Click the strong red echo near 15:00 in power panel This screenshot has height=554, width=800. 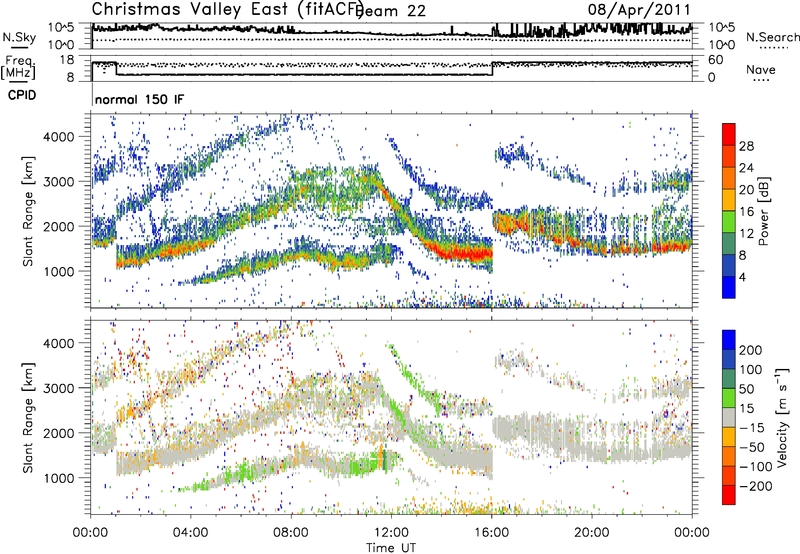(x=467, y=253)
